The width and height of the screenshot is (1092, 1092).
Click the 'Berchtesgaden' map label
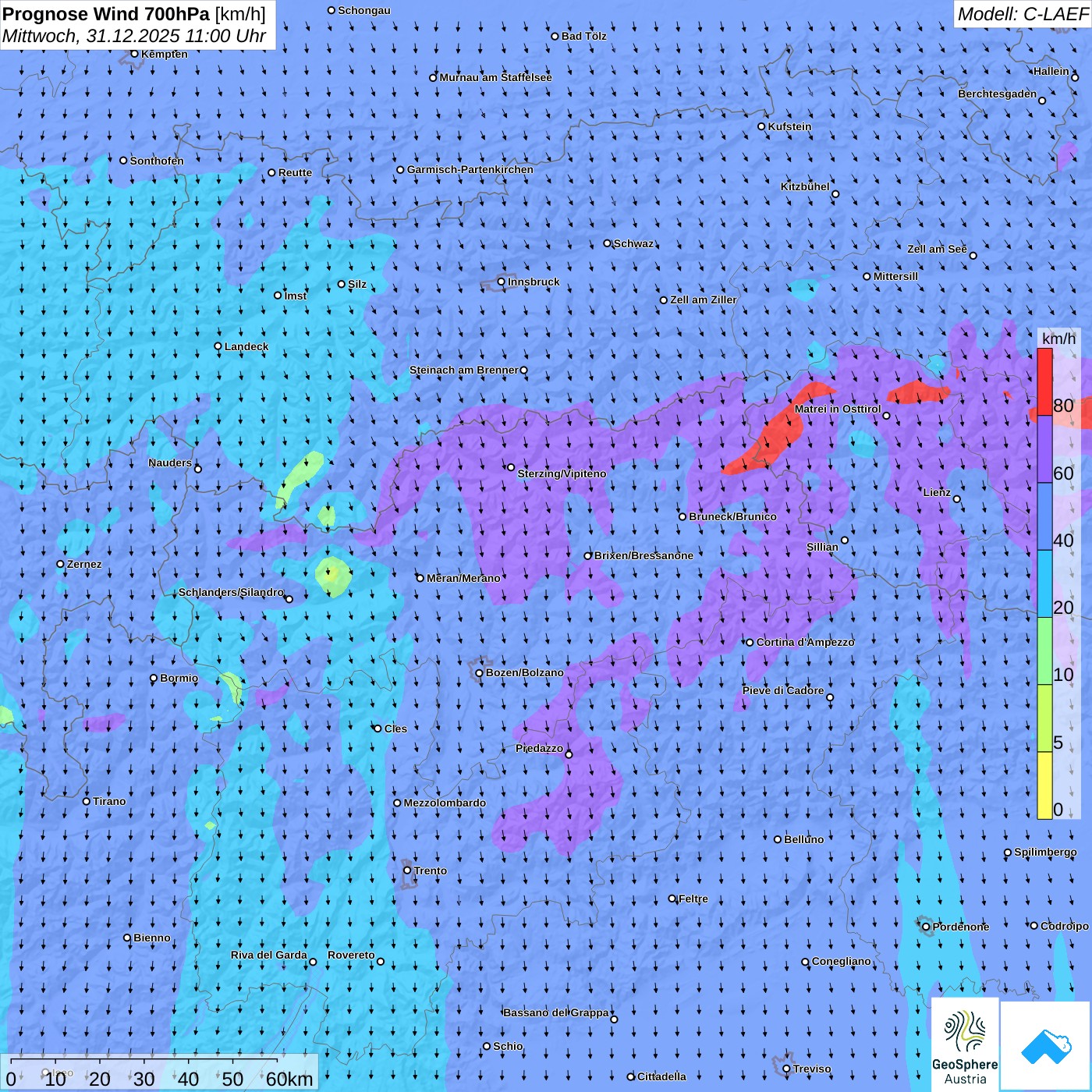[998, 94]
